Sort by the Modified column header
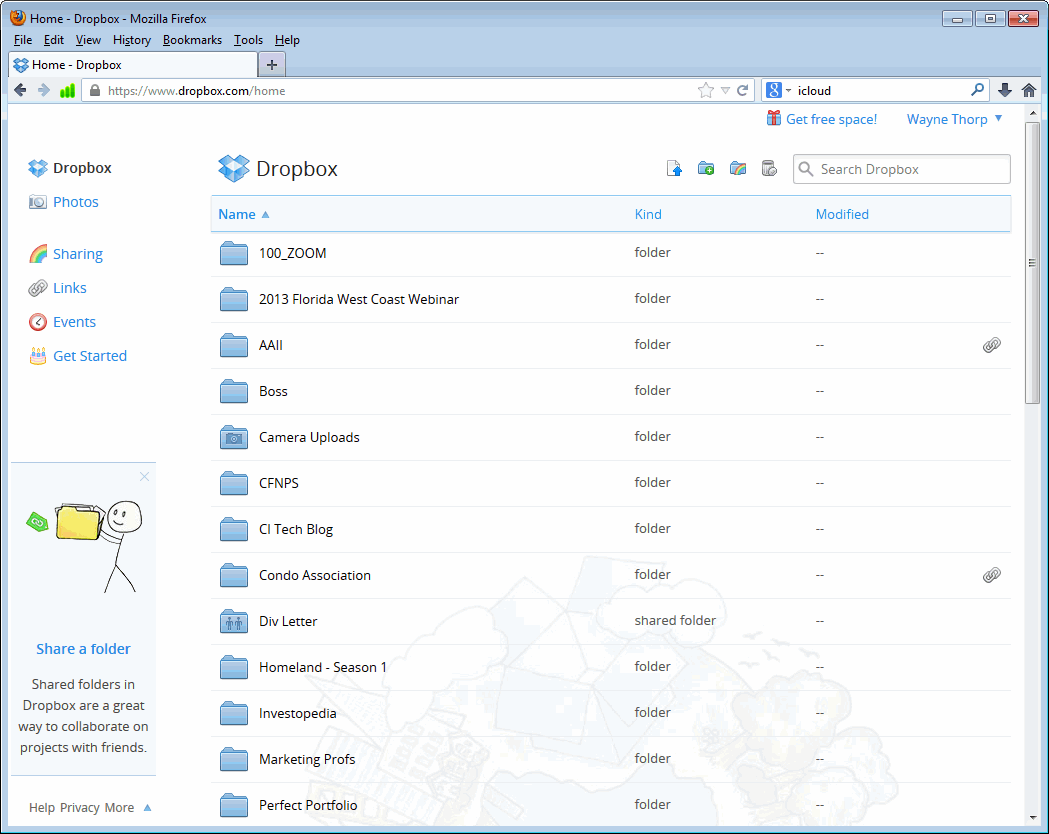The height and width of the screenshot is (834, 1049). coord(842,215)
